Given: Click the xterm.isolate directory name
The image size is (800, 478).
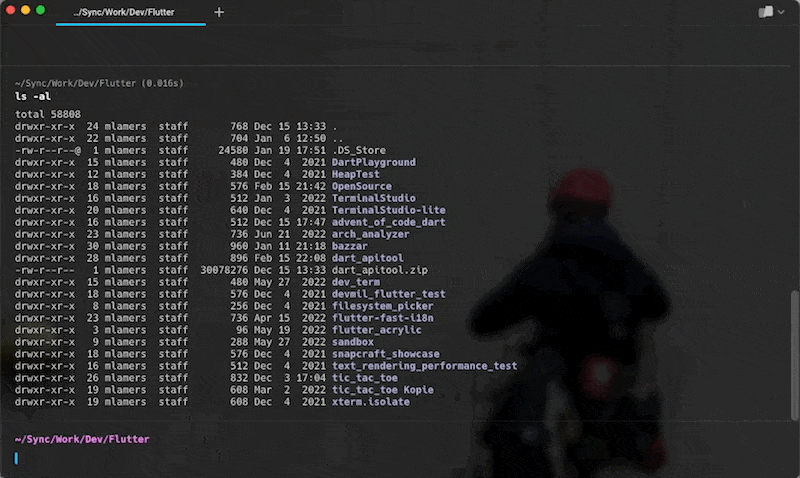Looking at the screenshot, I should tap(370, 402).
